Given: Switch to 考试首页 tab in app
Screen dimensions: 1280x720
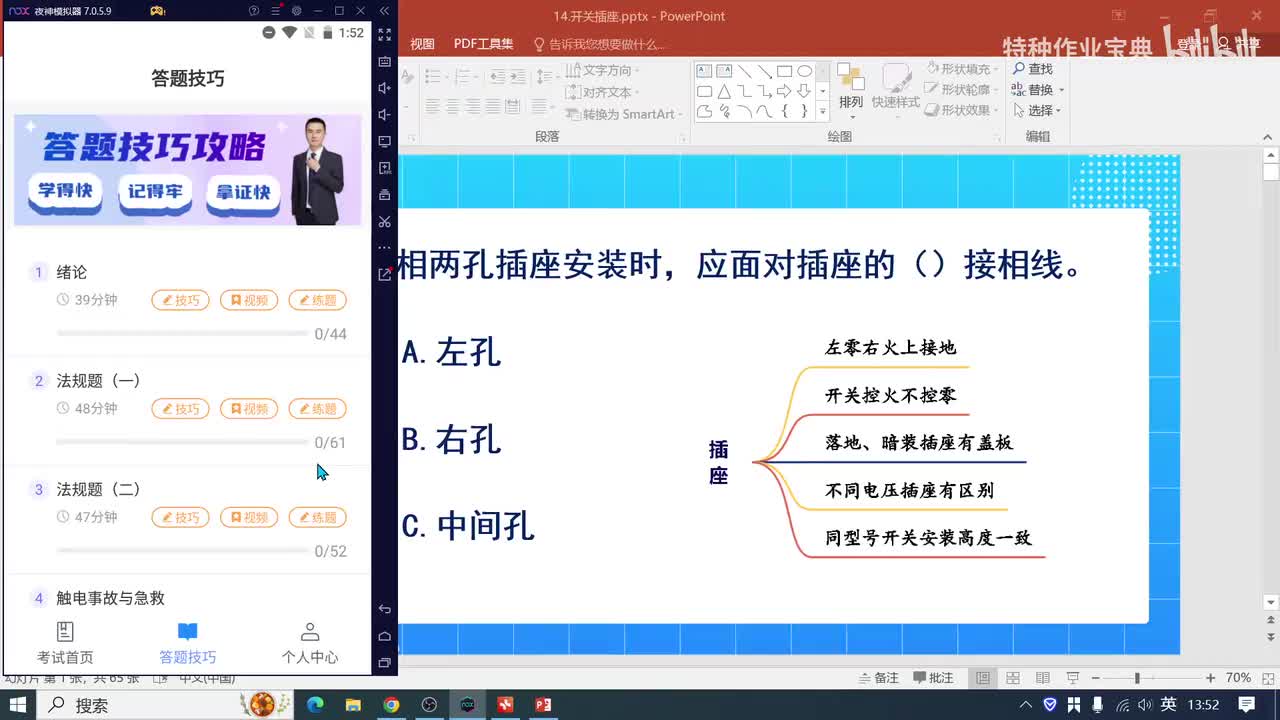Looking at the screenshot, I should pos(65,643).
